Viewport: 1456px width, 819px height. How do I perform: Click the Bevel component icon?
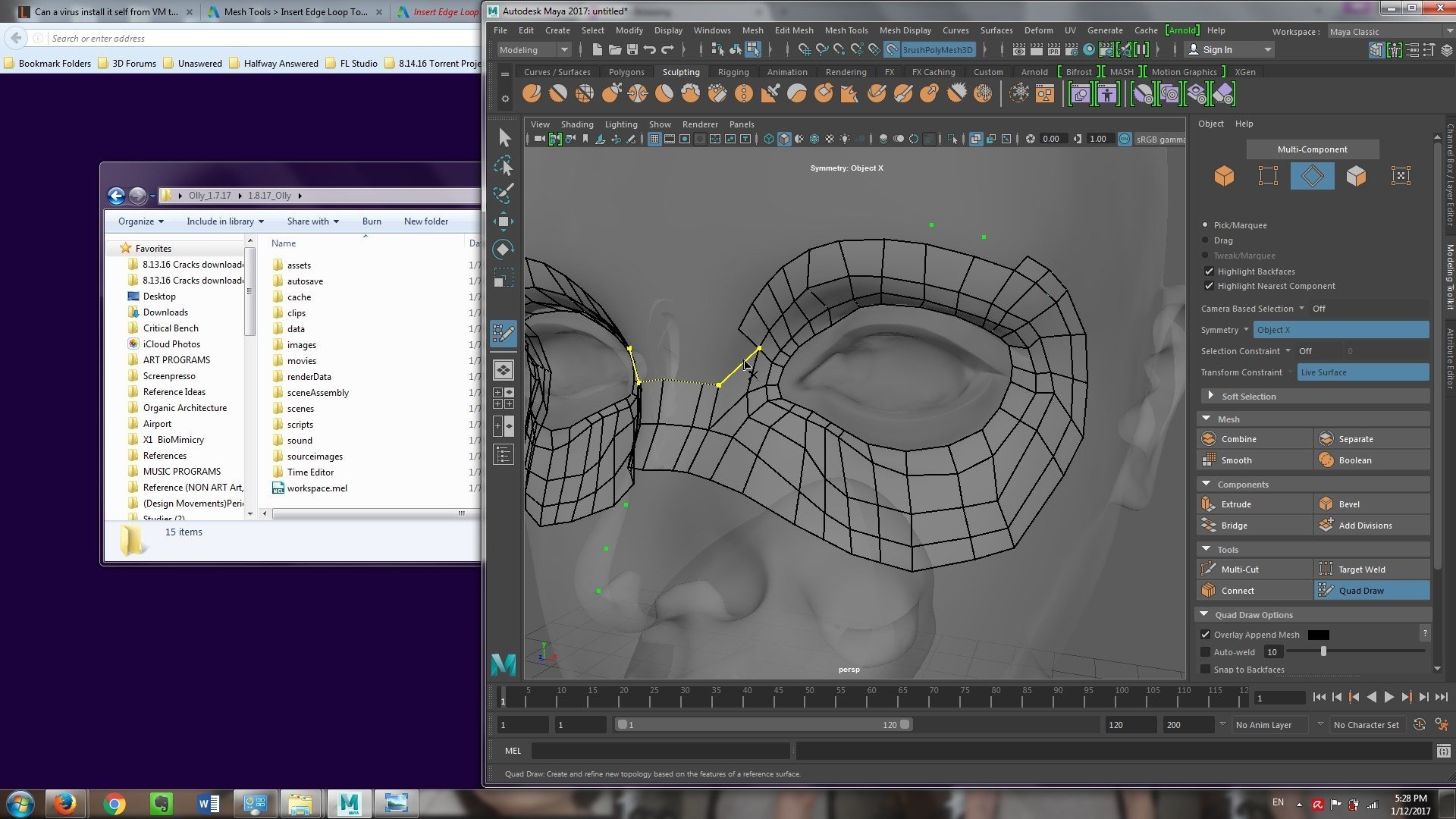tap(1326, 504)
